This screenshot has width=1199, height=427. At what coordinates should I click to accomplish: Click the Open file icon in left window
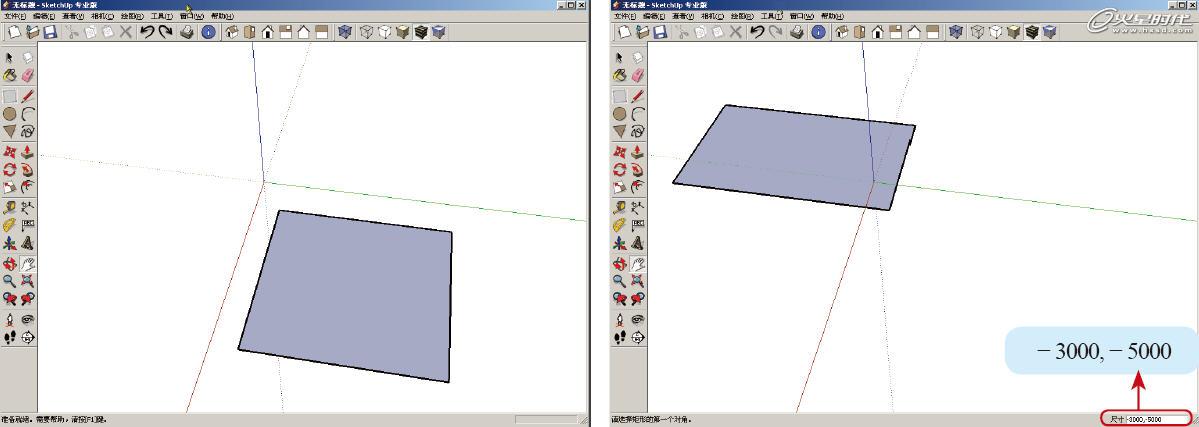point(32,32)
